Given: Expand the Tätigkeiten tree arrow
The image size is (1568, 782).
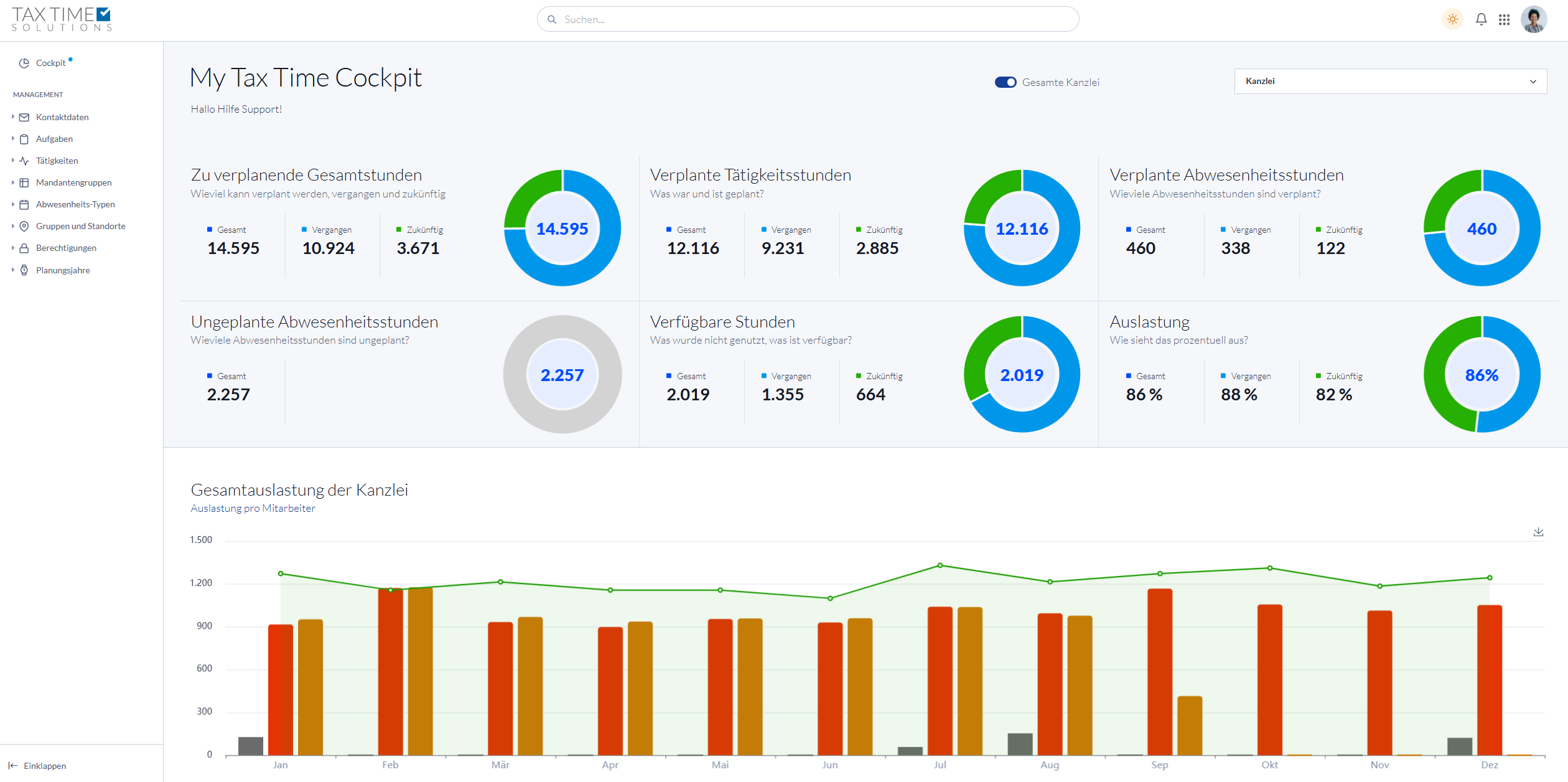Looking at the screenshot, I should click(12, 160).
